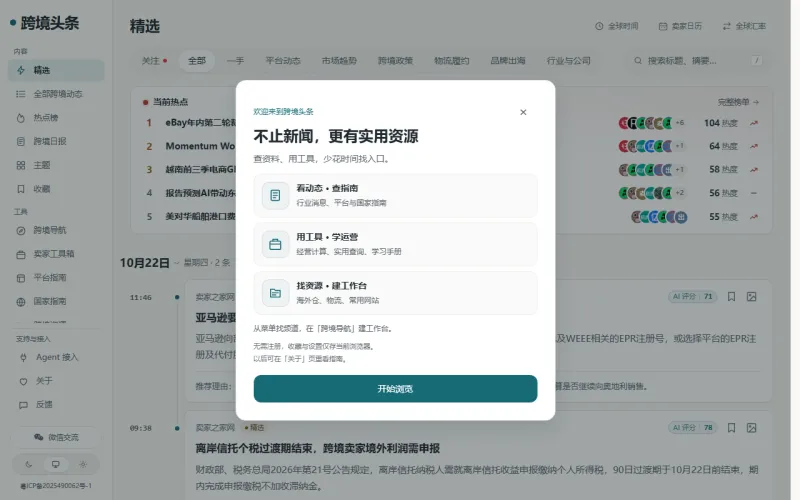Open hot topic 2 Momentum Wo…
The image size is (800, 500).
click(201, 146)
